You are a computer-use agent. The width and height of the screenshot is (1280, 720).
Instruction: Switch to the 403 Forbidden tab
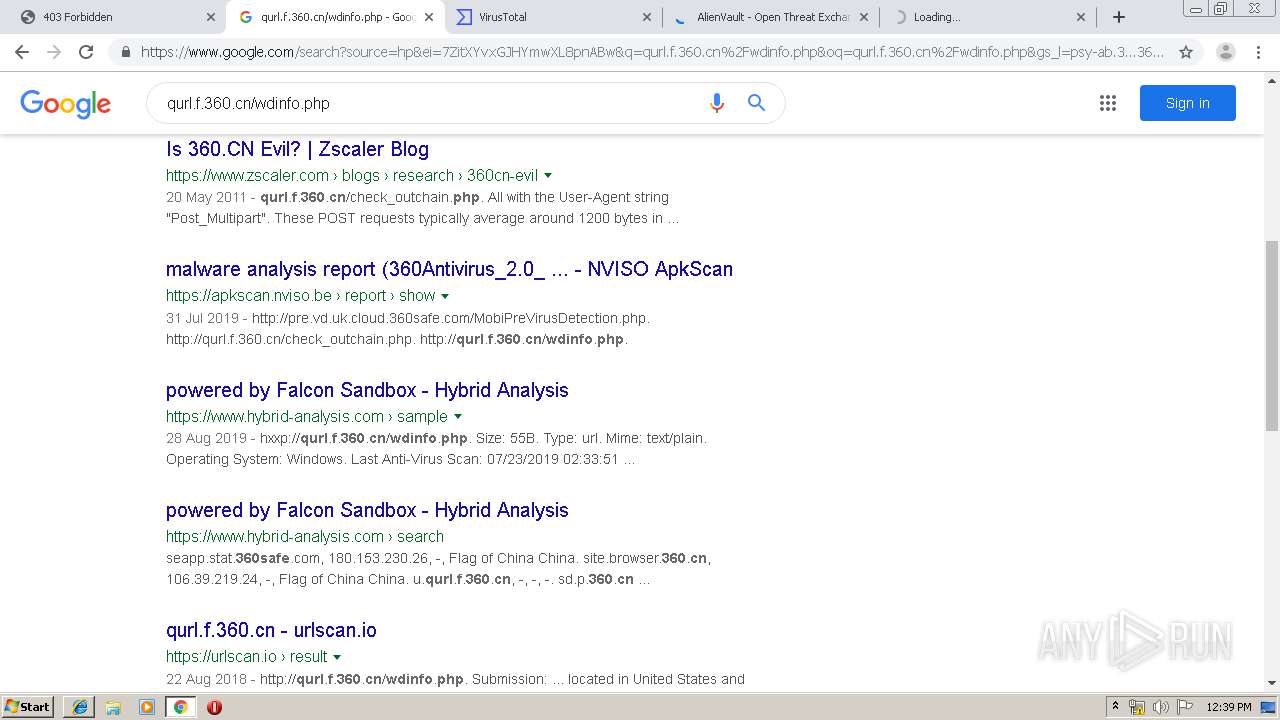pos(118,17)
